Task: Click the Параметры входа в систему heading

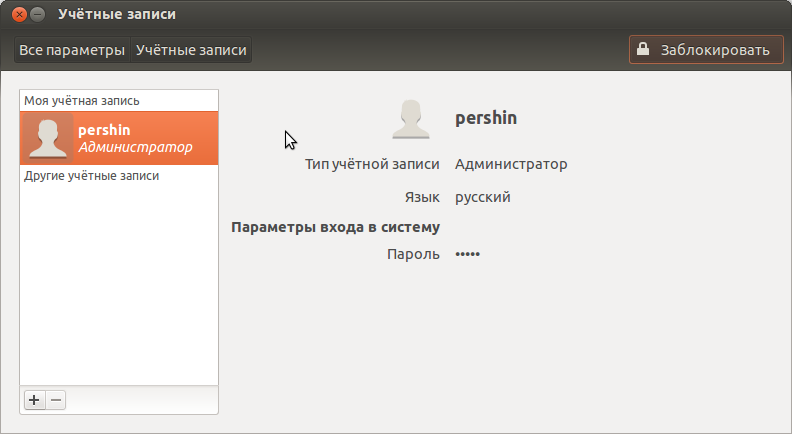Action: click(x=335, y=227)
